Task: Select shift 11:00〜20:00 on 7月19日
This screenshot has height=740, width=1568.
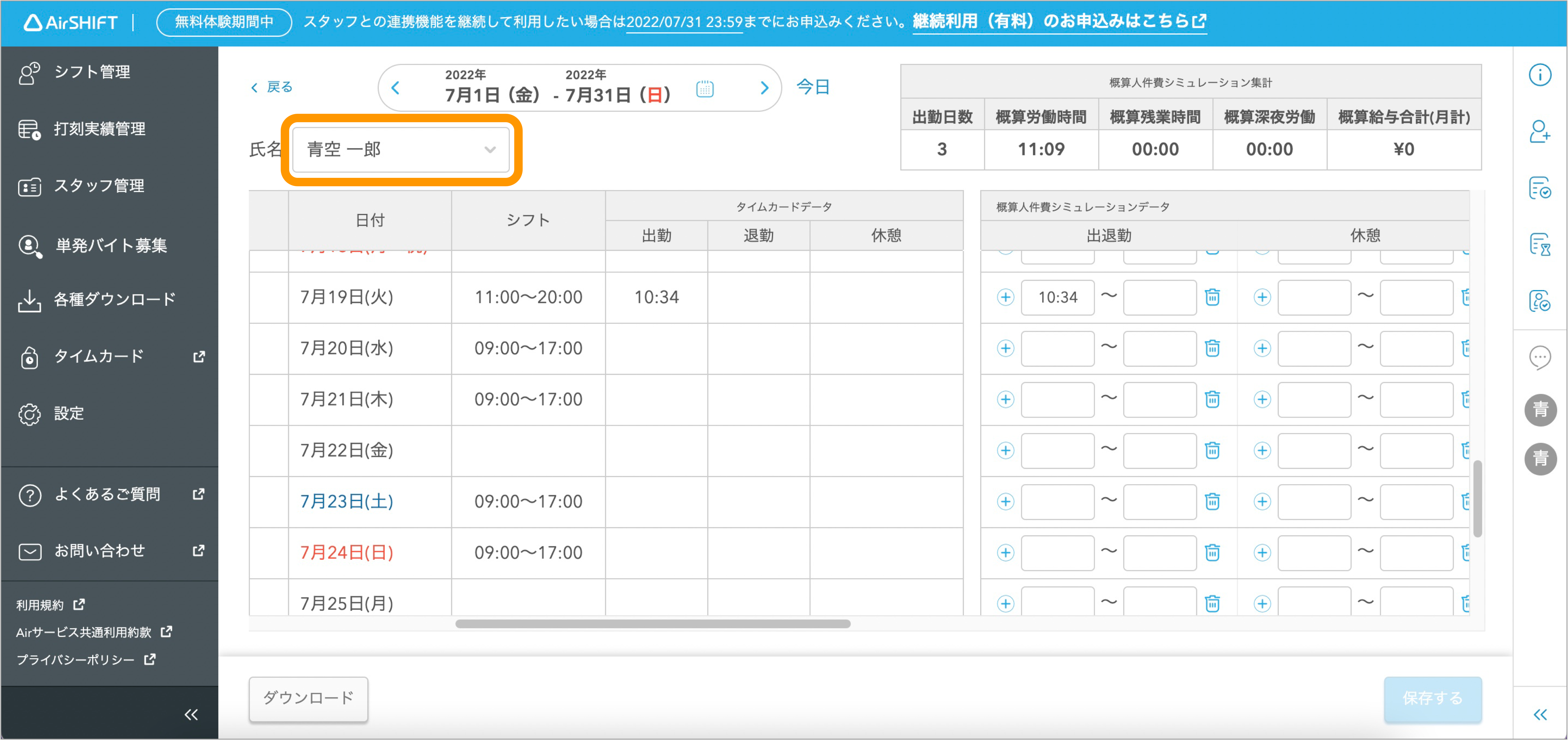Action: coord(528,298)
